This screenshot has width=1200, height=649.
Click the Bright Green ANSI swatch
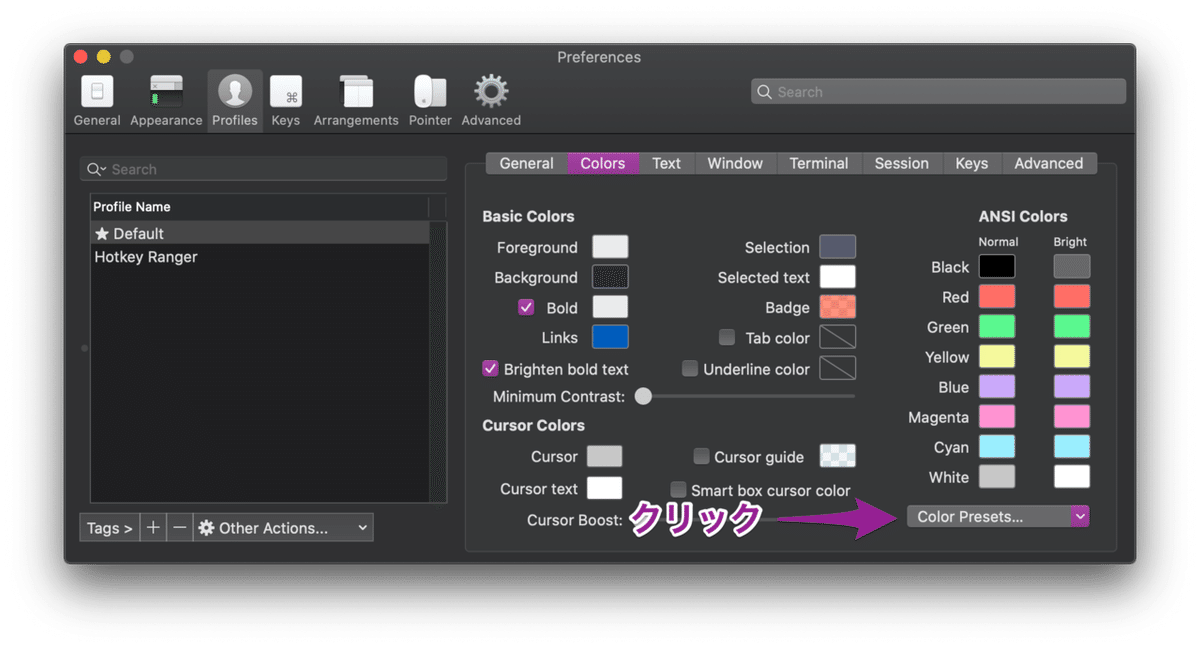click(1072, 326)
